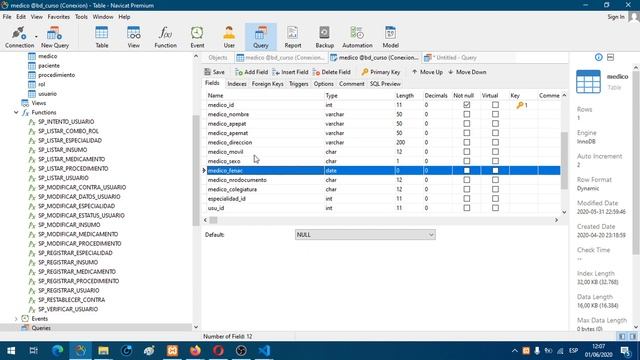The width and height of the screenshot is (640, 360).
Task: Open the User toolbar icon
Action: tap(229, 37)
